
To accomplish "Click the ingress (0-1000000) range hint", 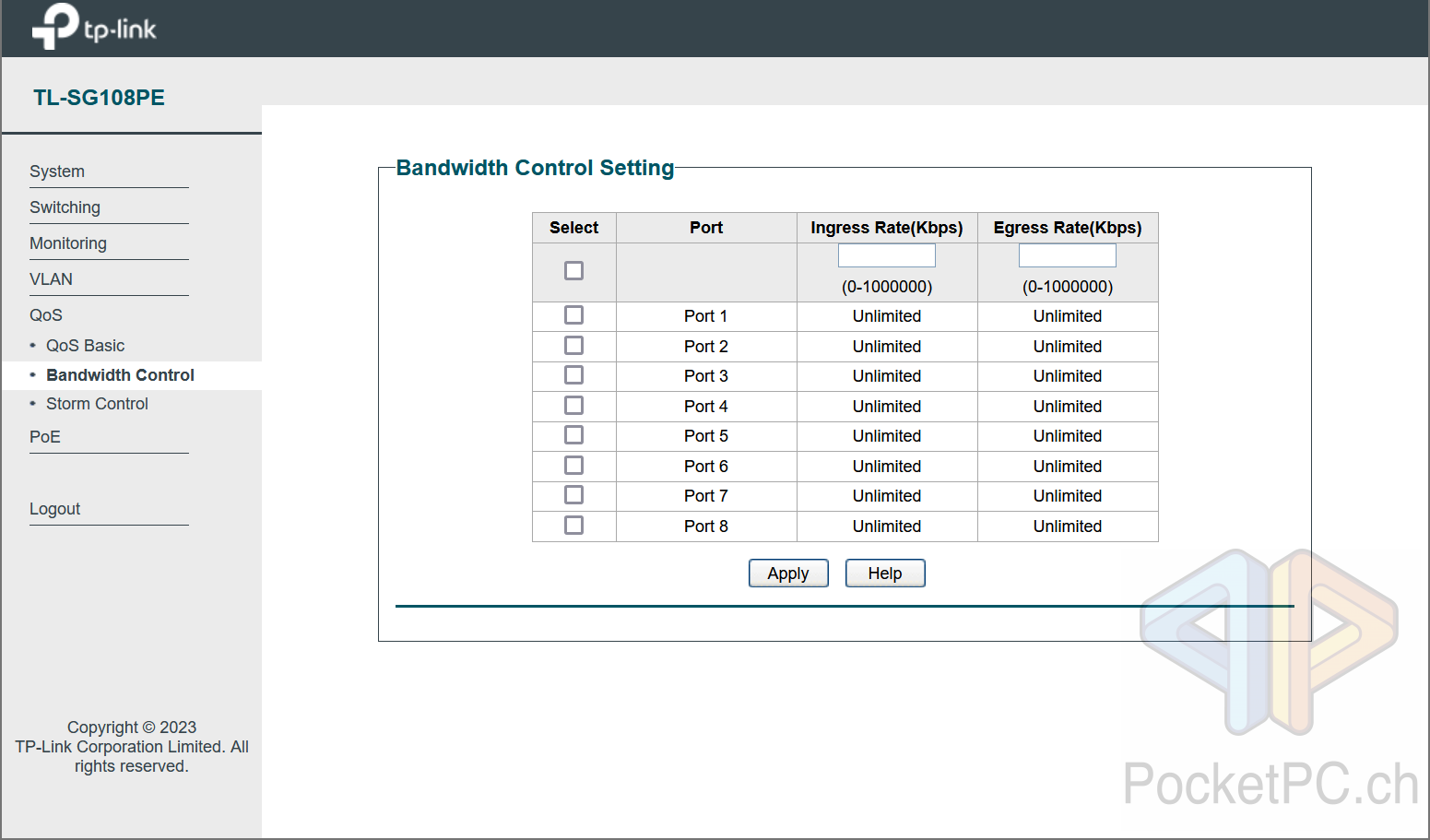I will (887, 287).
